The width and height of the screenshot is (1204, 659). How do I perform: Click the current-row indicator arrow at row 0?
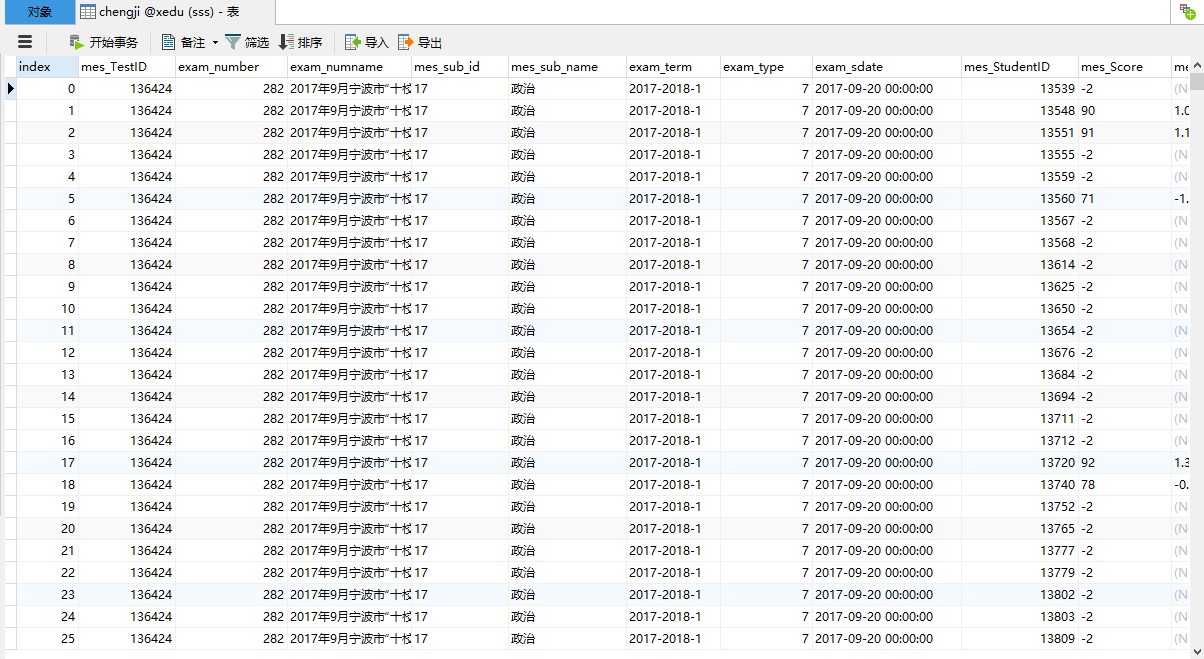(x=10, y=89)
